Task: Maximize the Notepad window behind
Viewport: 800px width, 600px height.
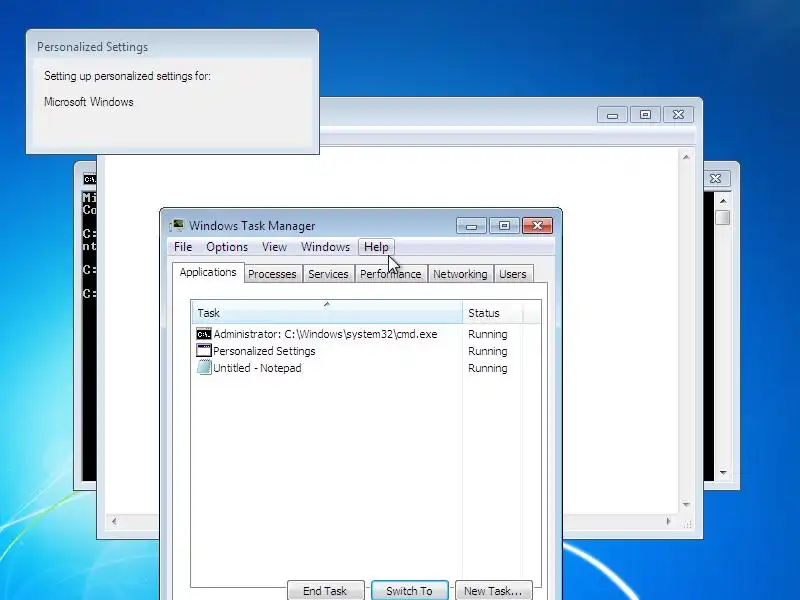Action: point(645,115)
